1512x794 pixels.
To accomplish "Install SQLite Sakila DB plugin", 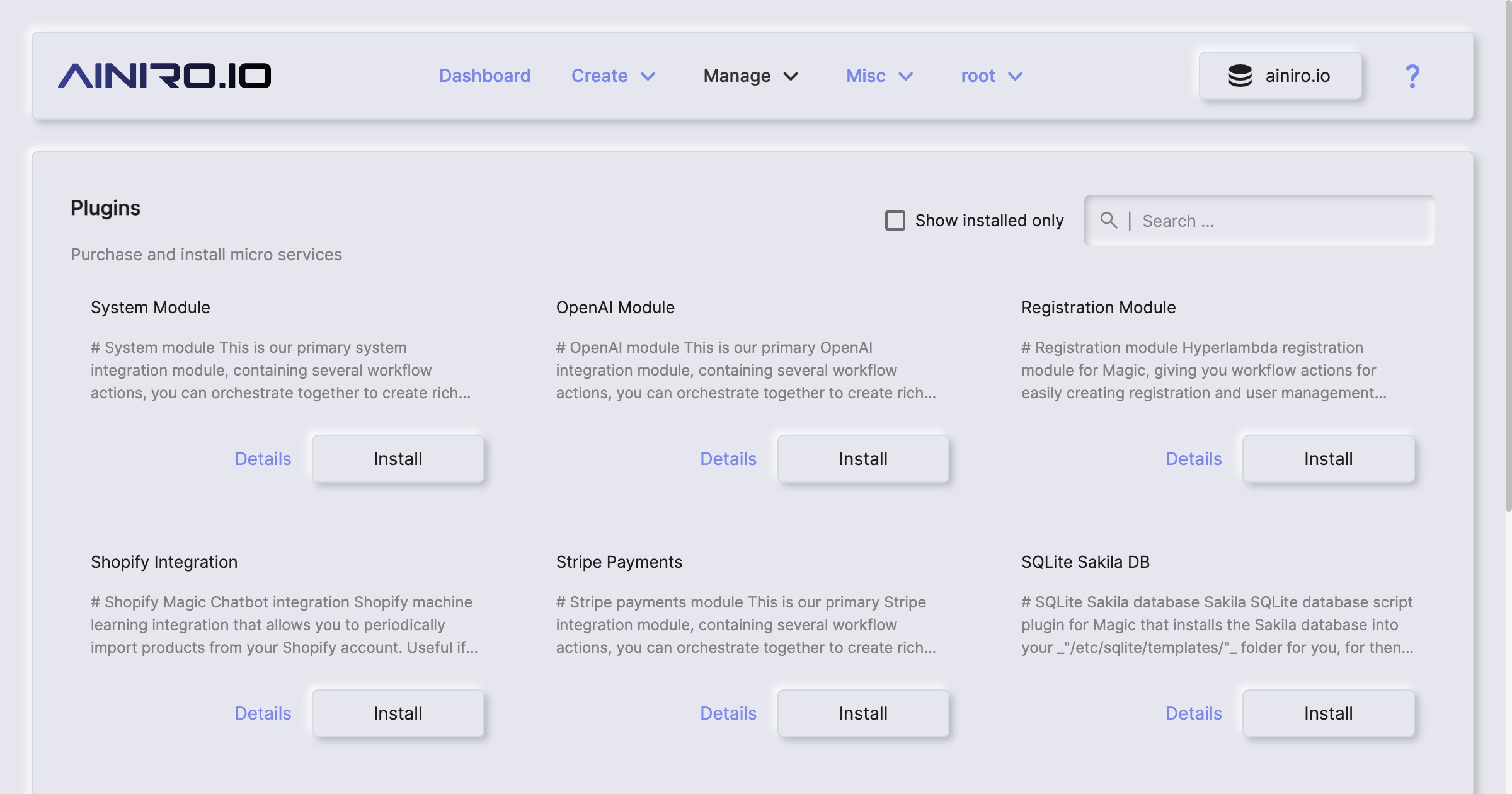I will 1328,713.
